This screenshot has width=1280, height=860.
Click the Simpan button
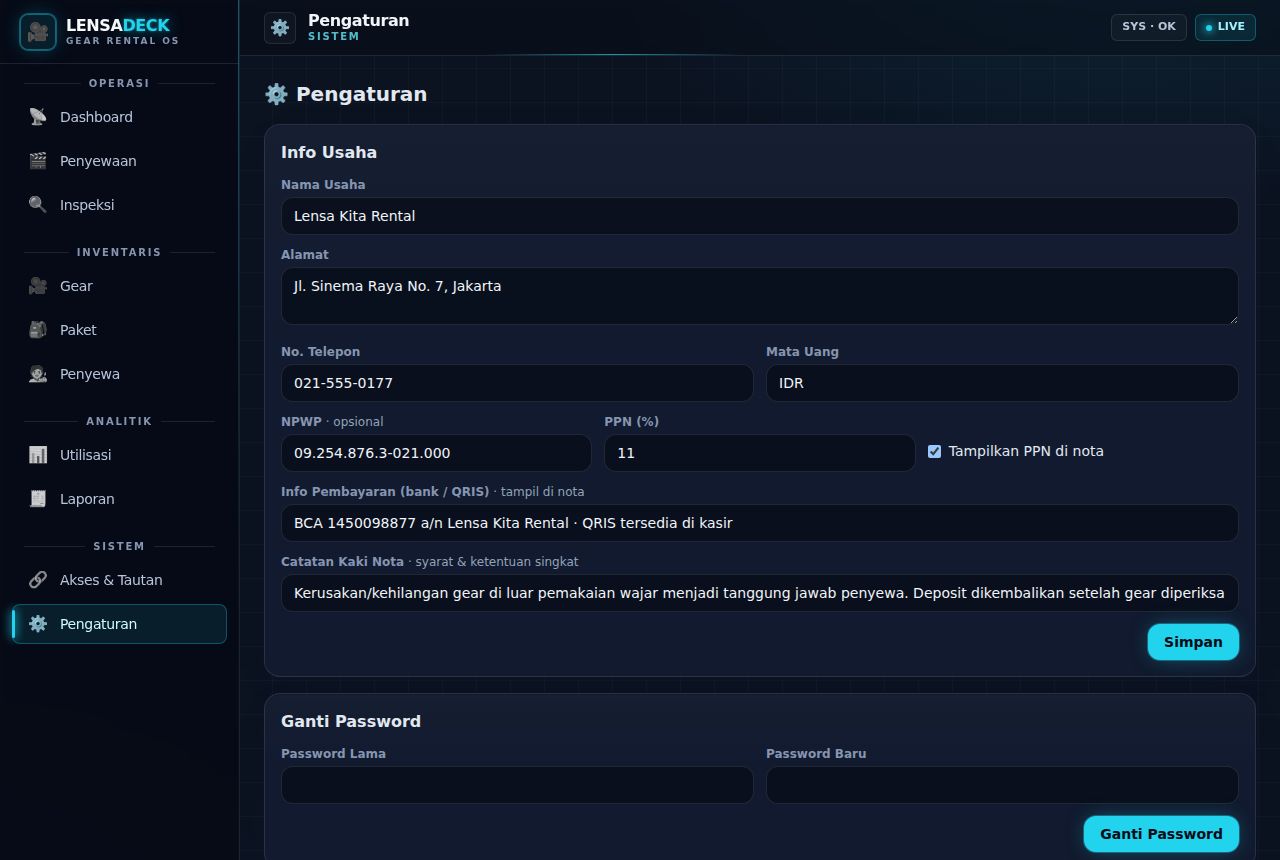1193,642
